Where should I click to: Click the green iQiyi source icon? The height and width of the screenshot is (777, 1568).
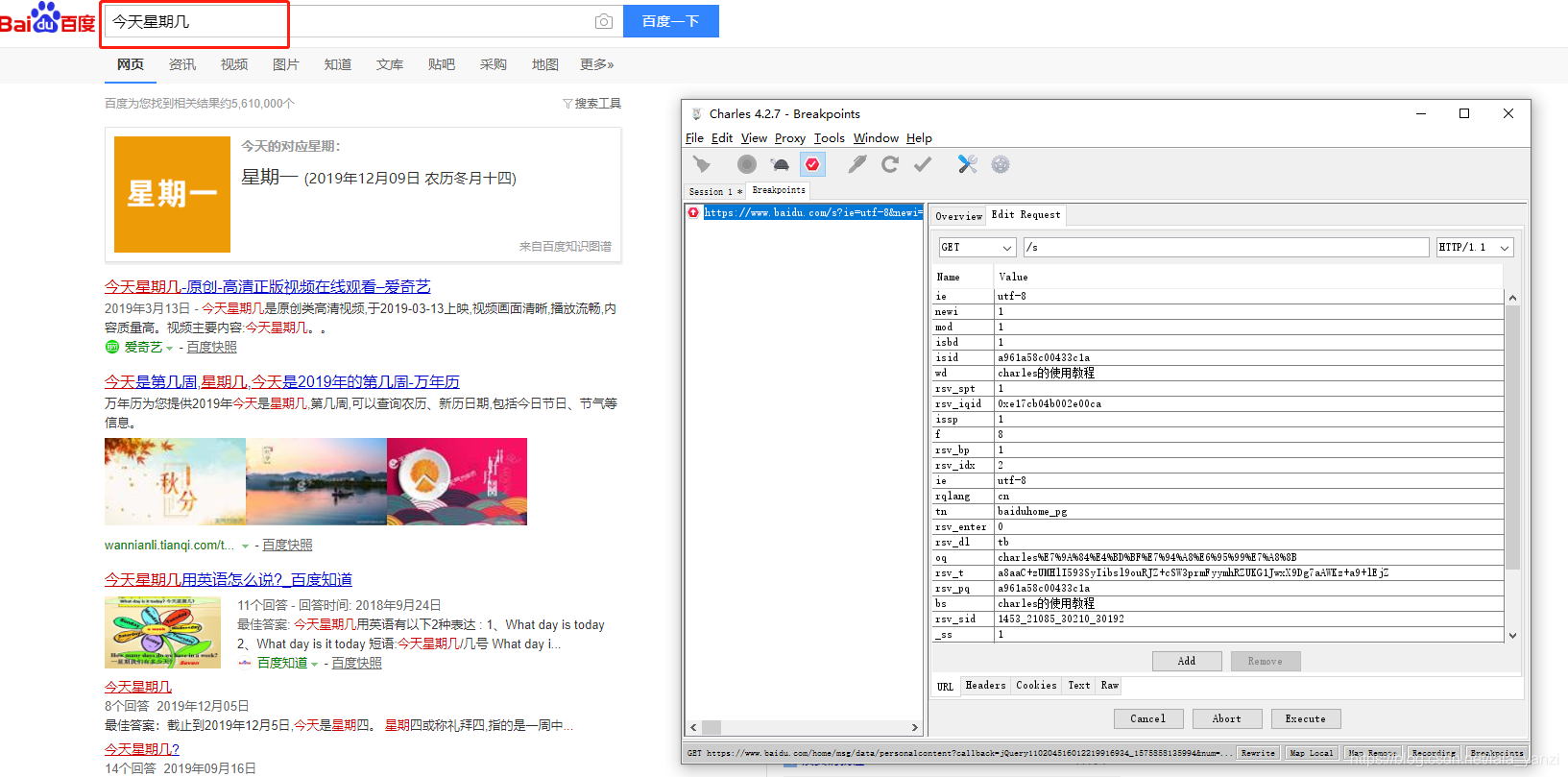coord(112,347)
